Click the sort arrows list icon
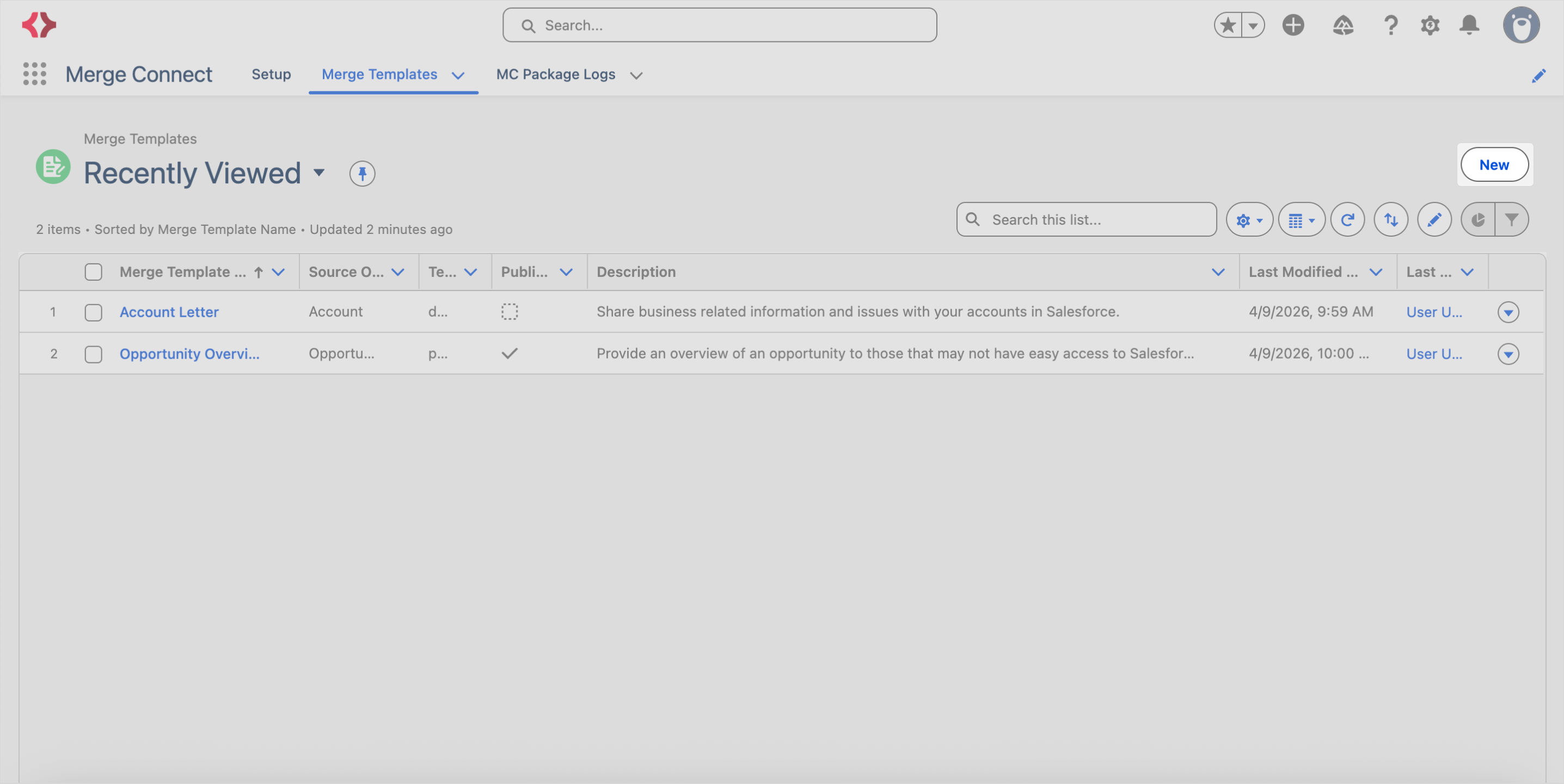This screenshot has height=784, width=1564. coord(1391,220)
